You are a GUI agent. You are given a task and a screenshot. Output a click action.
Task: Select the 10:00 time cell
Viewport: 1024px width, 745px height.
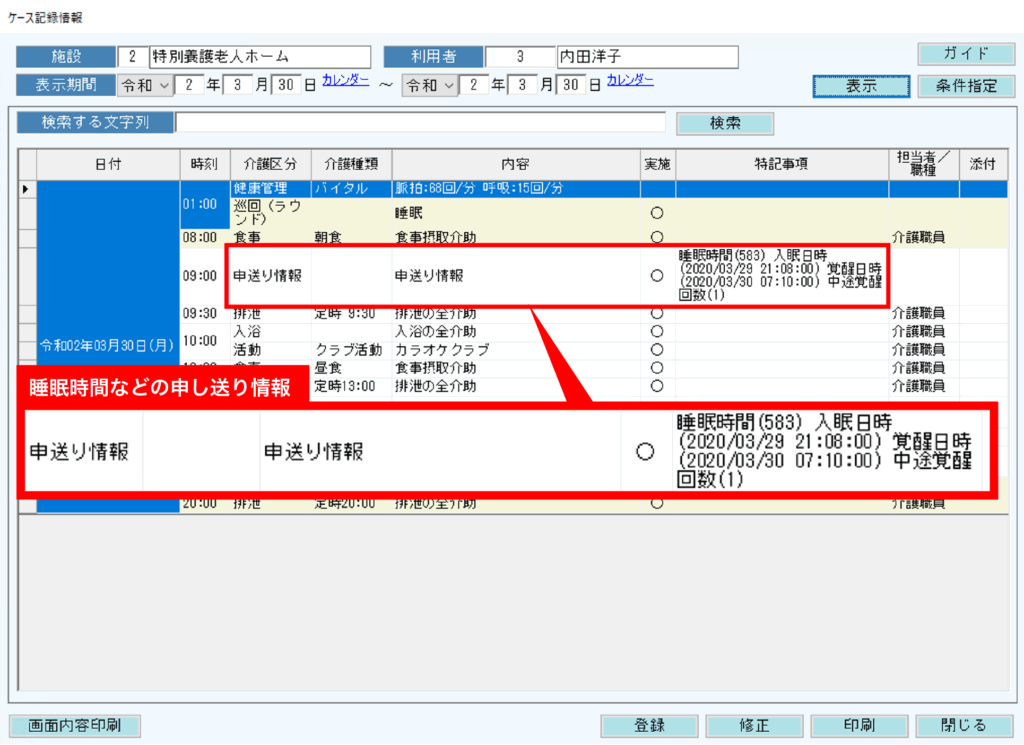[x=204, y=341]
